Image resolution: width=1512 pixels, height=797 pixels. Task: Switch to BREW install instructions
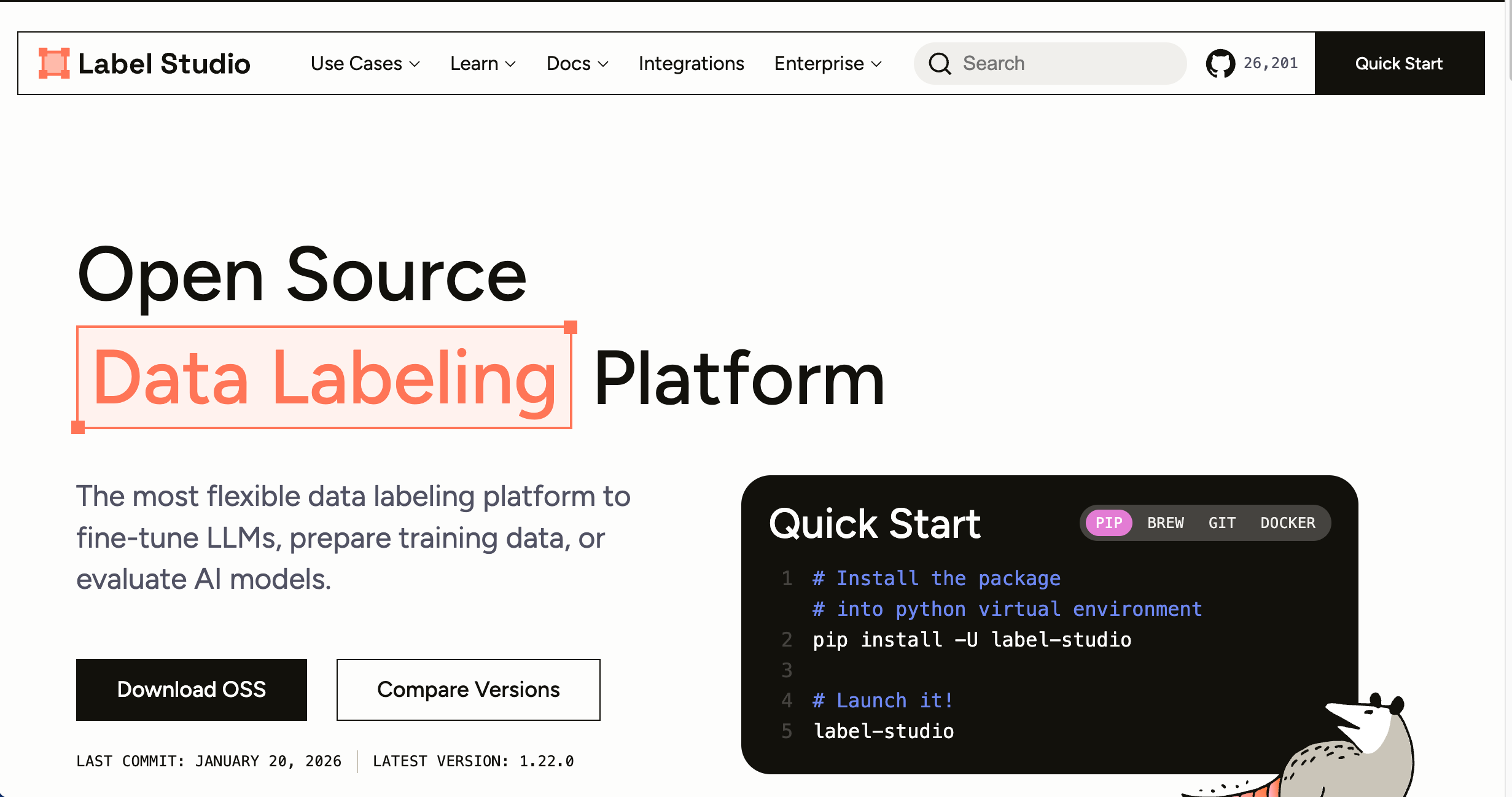1165,523
